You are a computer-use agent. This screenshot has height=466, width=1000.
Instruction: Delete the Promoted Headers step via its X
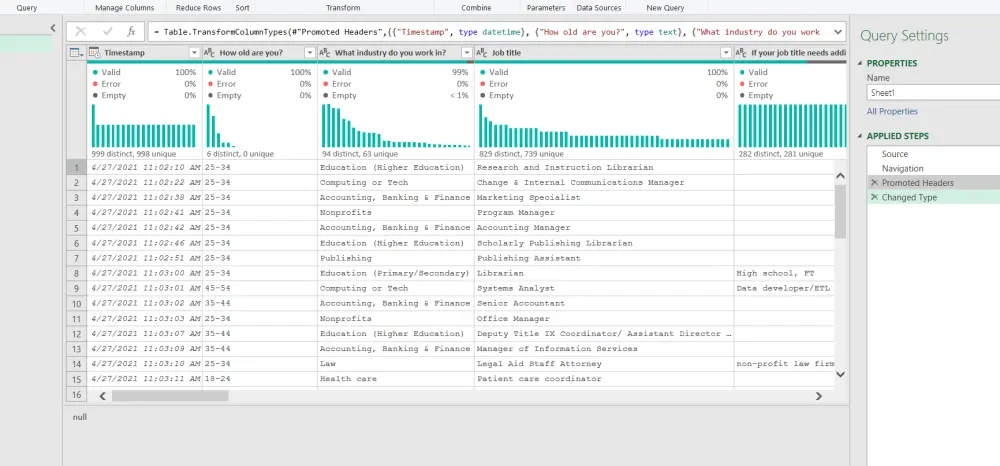(874, 183)
